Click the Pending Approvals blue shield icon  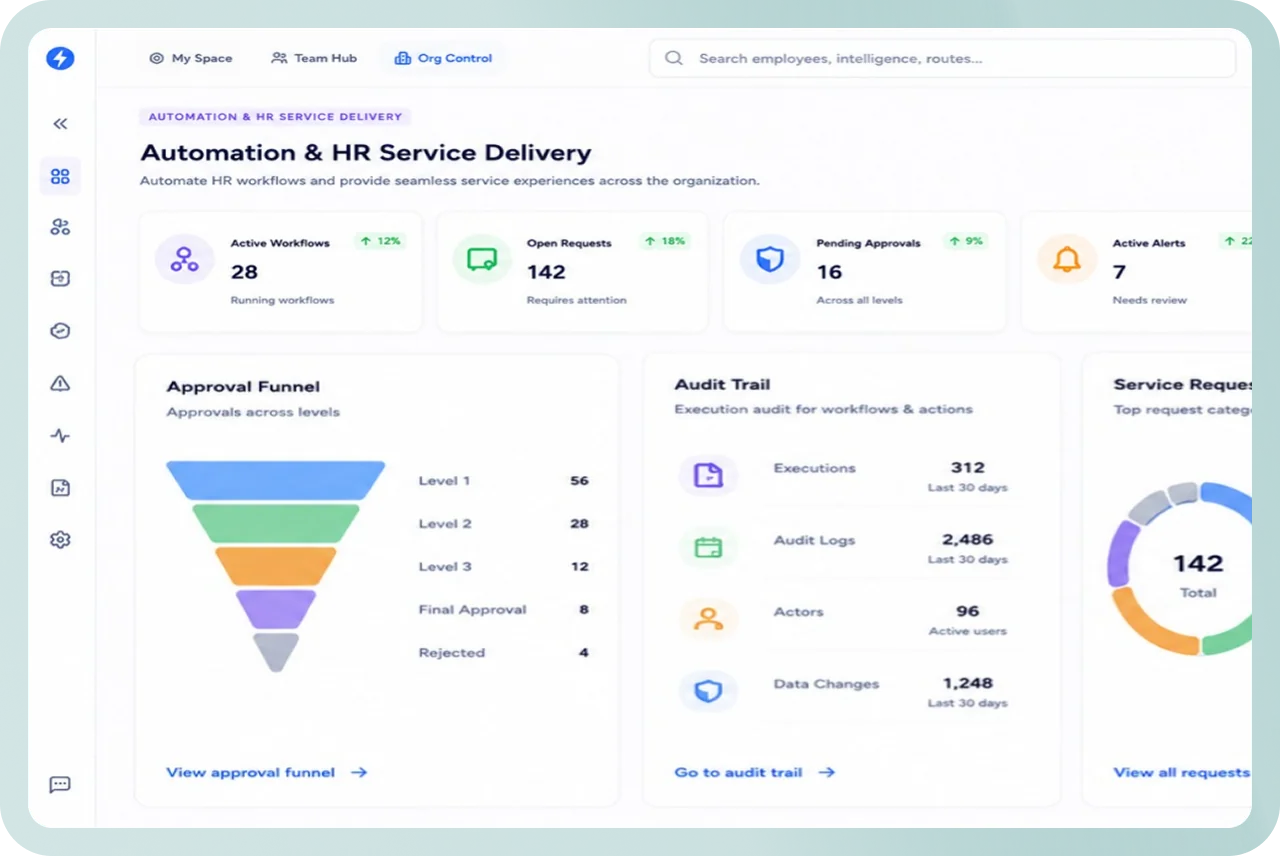pos(769,260)
